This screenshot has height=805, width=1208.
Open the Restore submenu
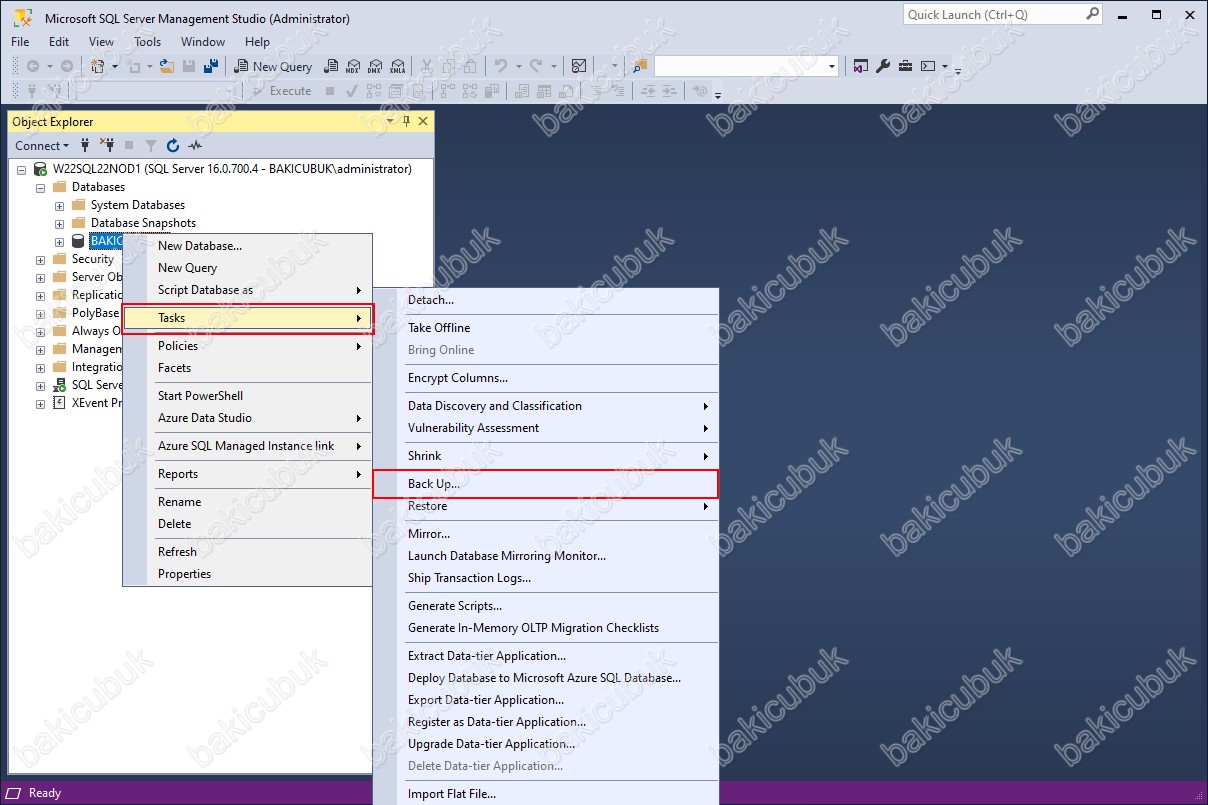tap(545, 506)
